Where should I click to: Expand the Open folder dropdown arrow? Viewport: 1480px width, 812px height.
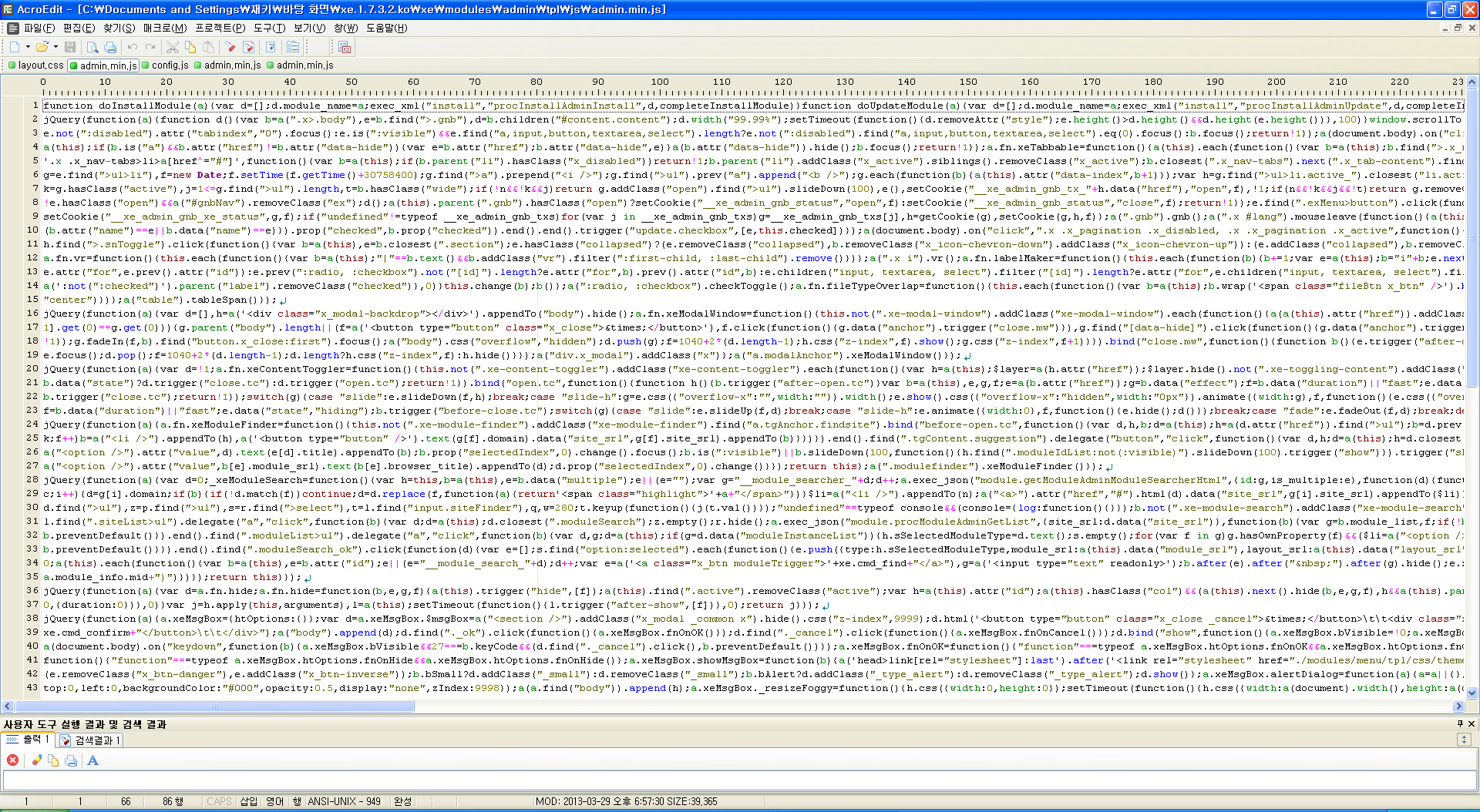(55, 48)
